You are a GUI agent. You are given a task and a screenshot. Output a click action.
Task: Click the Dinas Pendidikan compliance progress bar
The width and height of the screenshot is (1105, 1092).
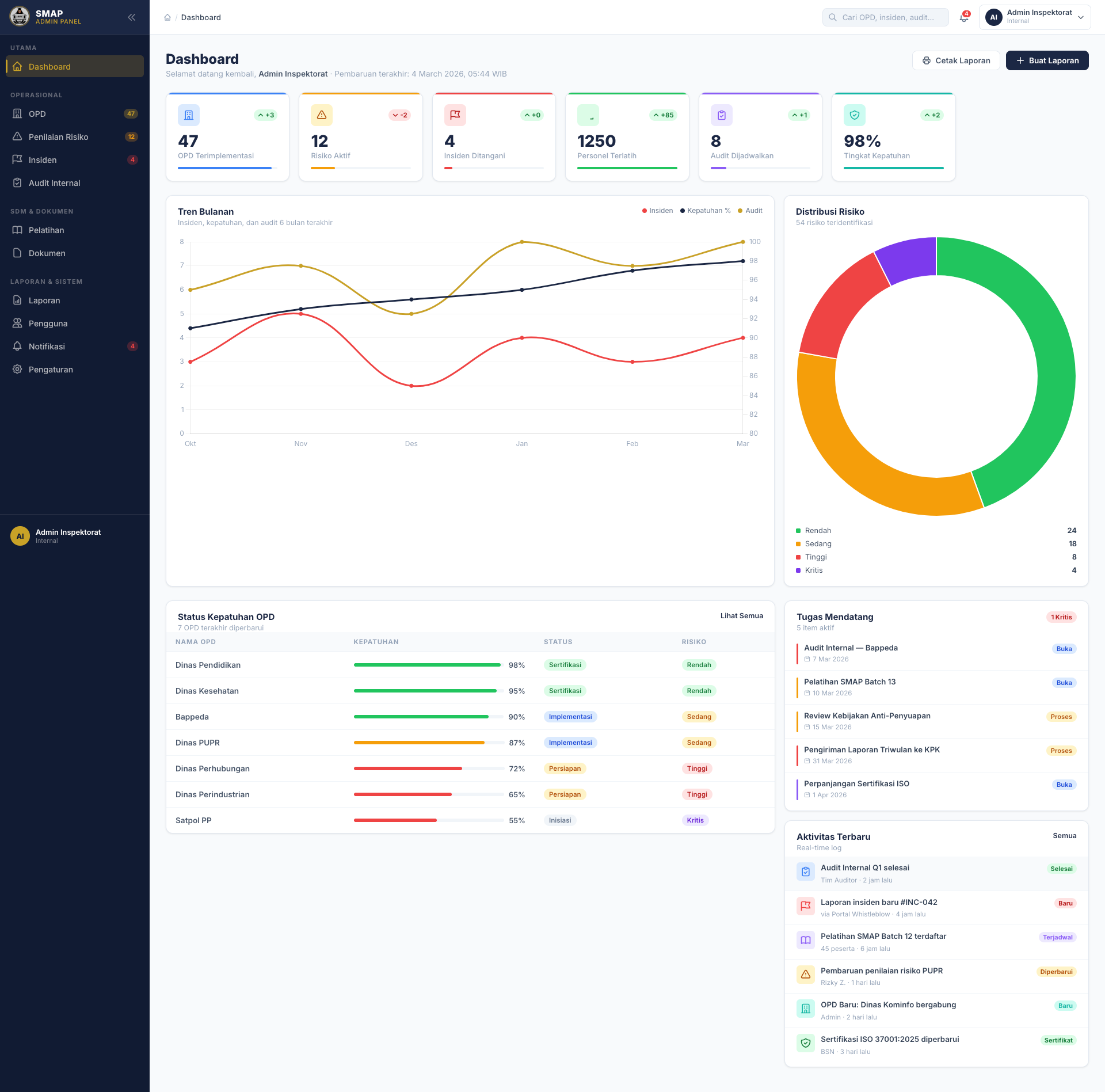click(x=428, y=665)
